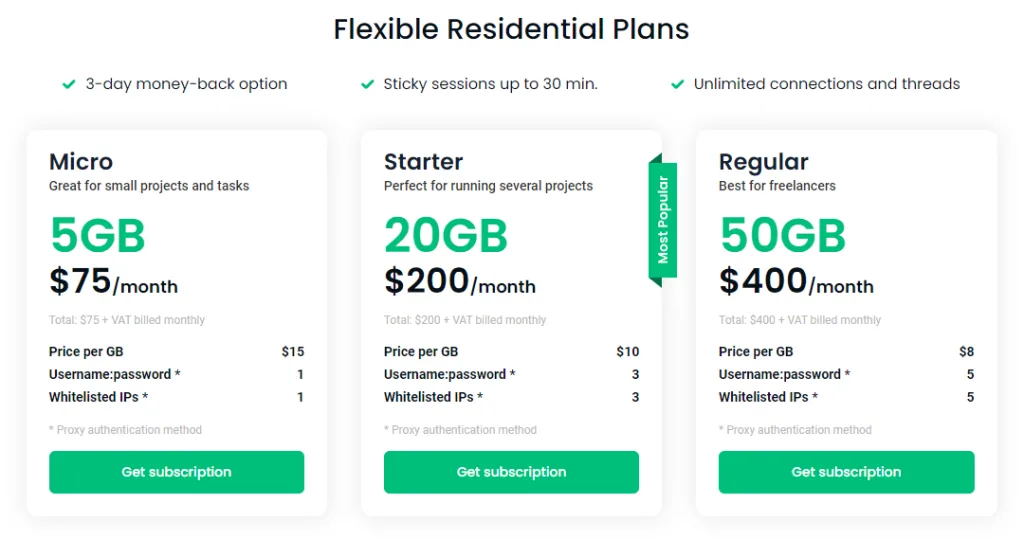Image resolution: width=1024 pixels, height=540 pixels.
Task: Click the 20GB data amount
Action: [445, 236]
